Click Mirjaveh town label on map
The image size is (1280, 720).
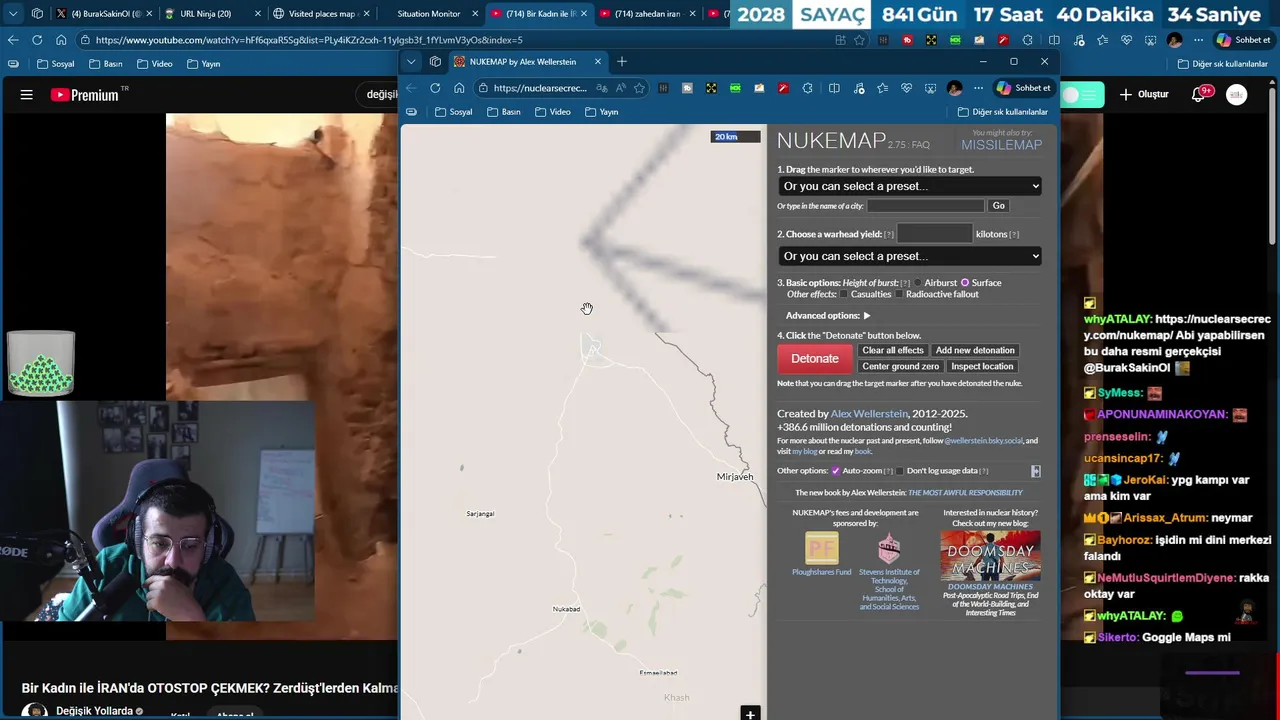point(735,477)
